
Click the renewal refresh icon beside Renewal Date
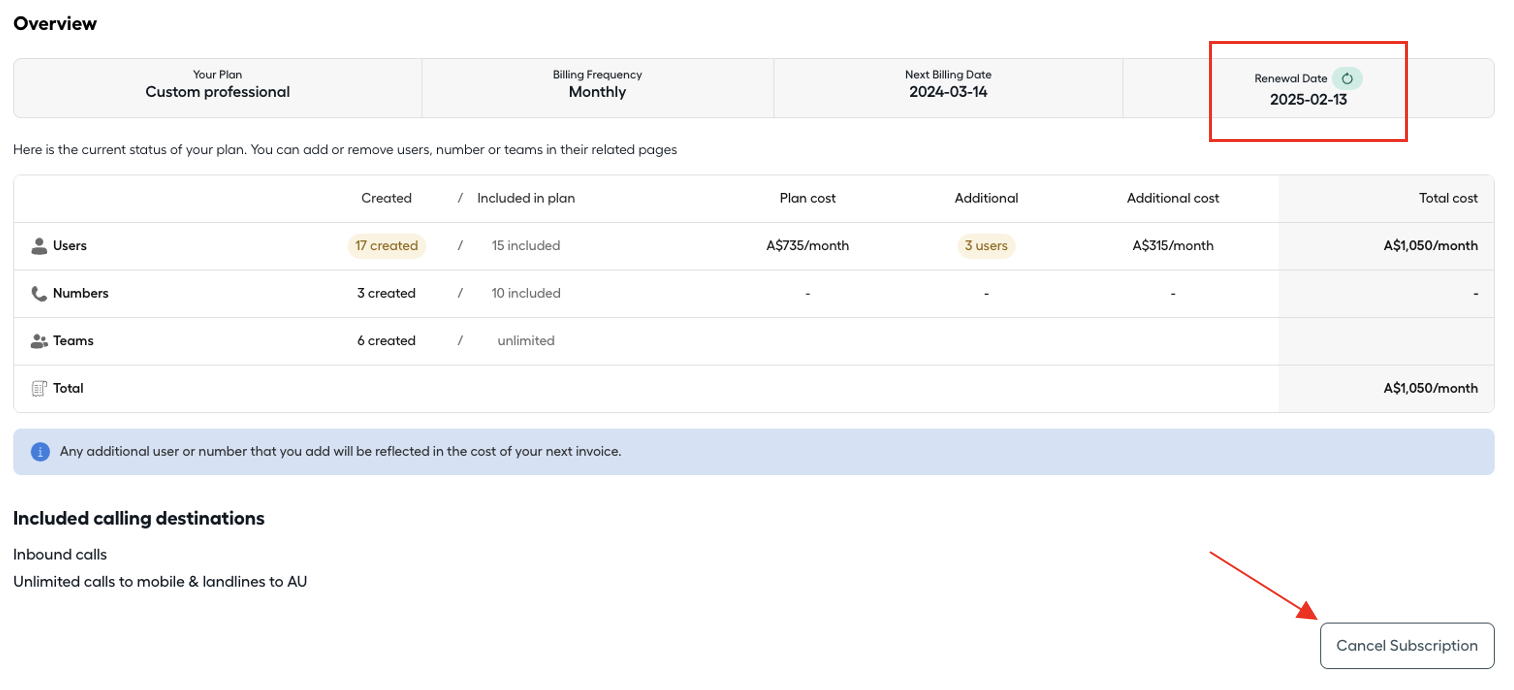(x=1347, y=78)
